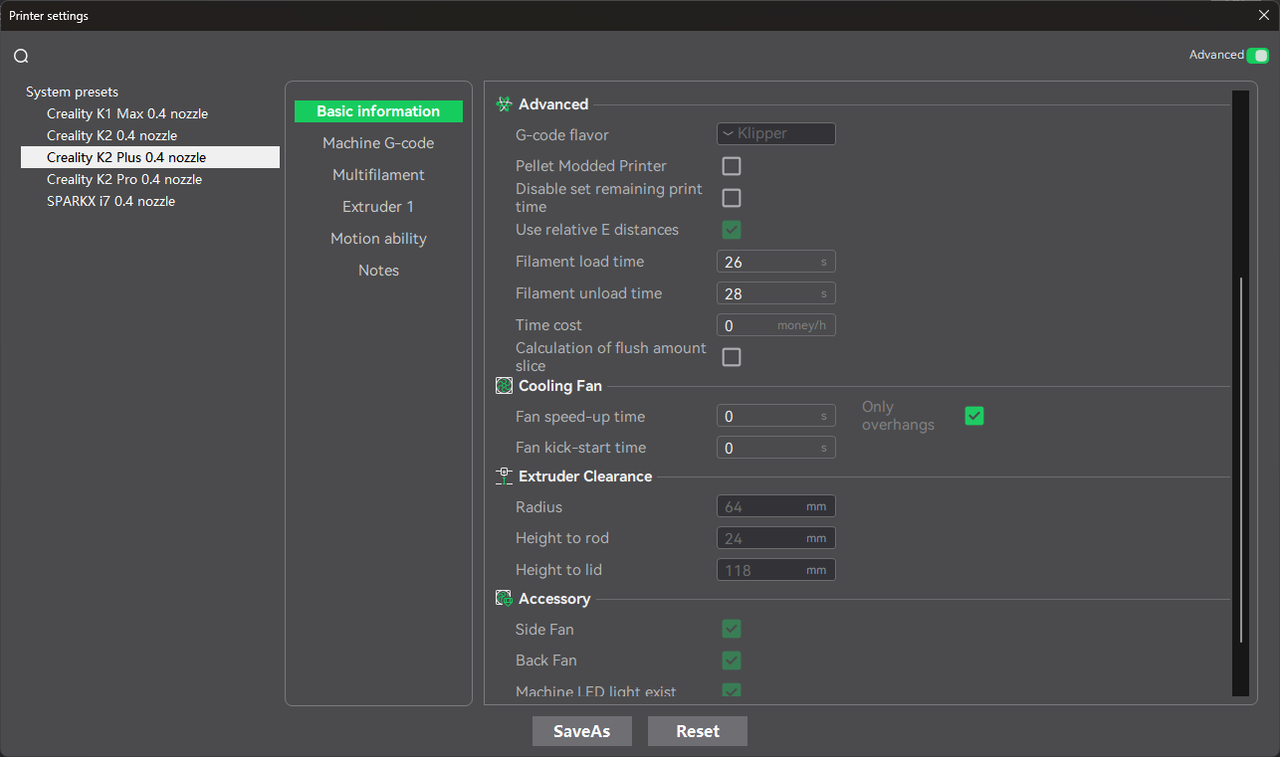Click the SaveAs button
Screen dimensions: 1280x757
click(x=582, y=731)
